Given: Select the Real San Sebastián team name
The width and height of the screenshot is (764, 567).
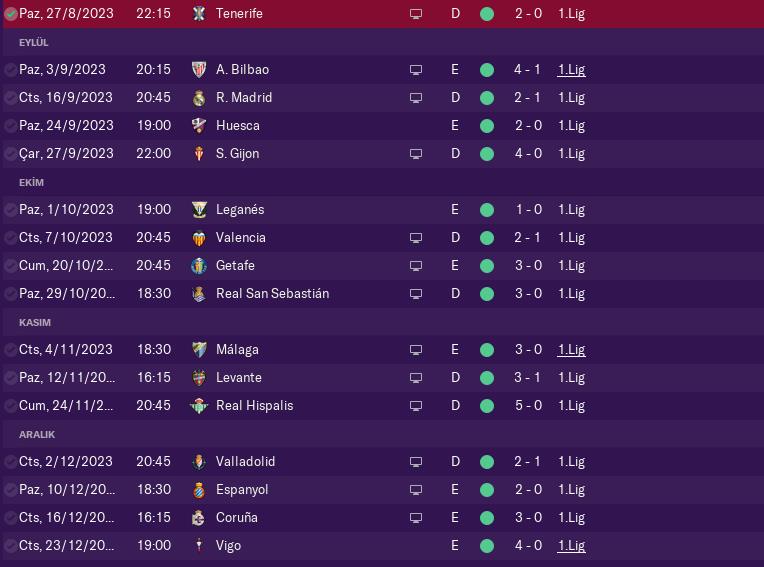Looking at the screenshot, I should point(272,294).
